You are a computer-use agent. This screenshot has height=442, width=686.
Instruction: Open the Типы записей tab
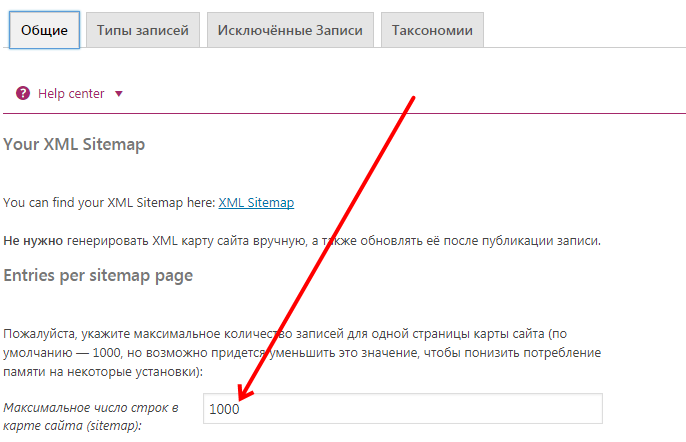[143, 30]
